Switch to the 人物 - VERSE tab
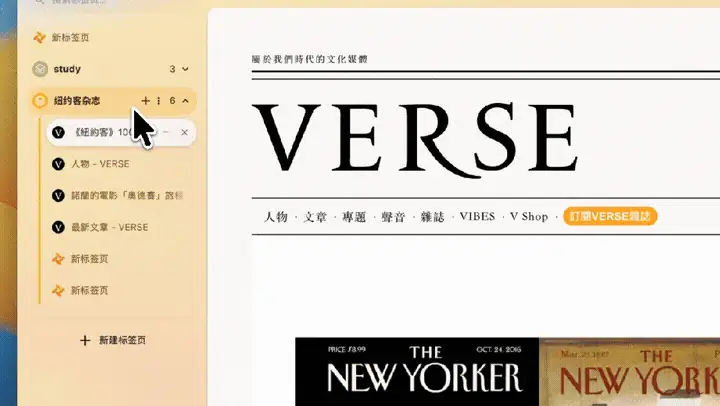Screen dimensions: 720x406 click(x=121, y=164)
